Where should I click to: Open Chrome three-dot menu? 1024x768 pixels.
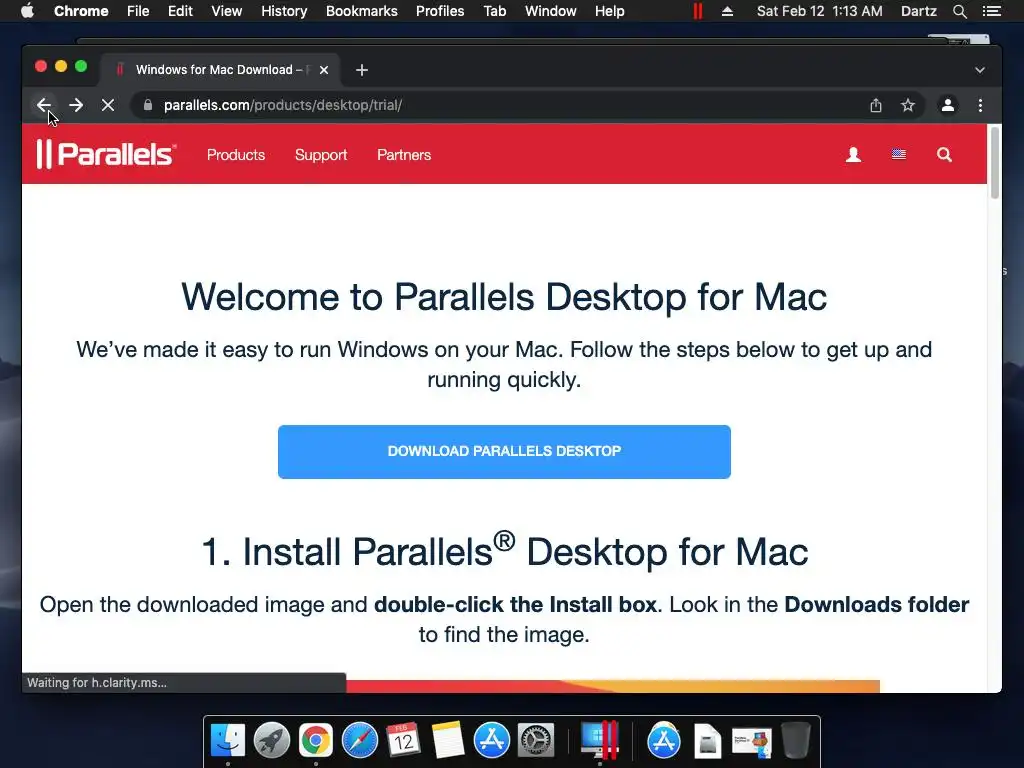[x=980, y=105]
